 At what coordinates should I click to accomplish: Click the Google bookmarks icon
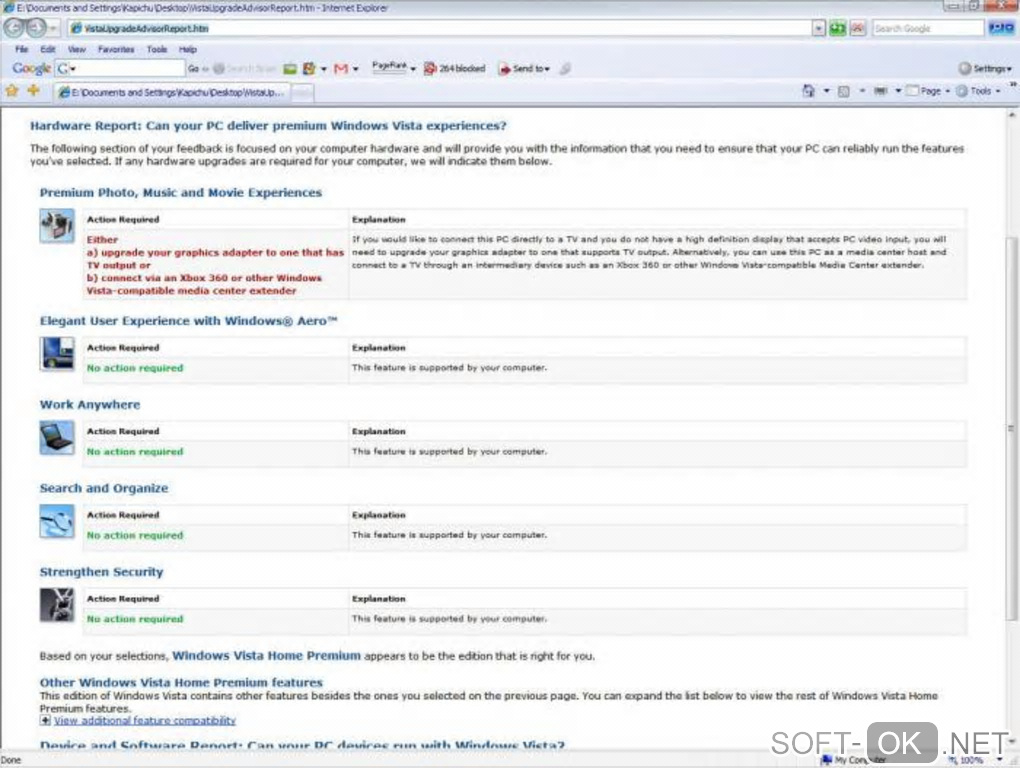point(310,68)
